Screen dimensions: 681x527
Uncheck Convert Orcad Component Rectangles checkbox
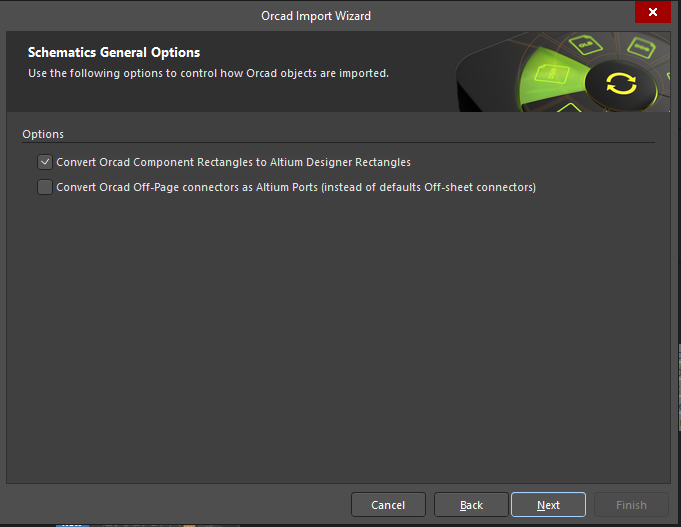[x=45, y=162]
